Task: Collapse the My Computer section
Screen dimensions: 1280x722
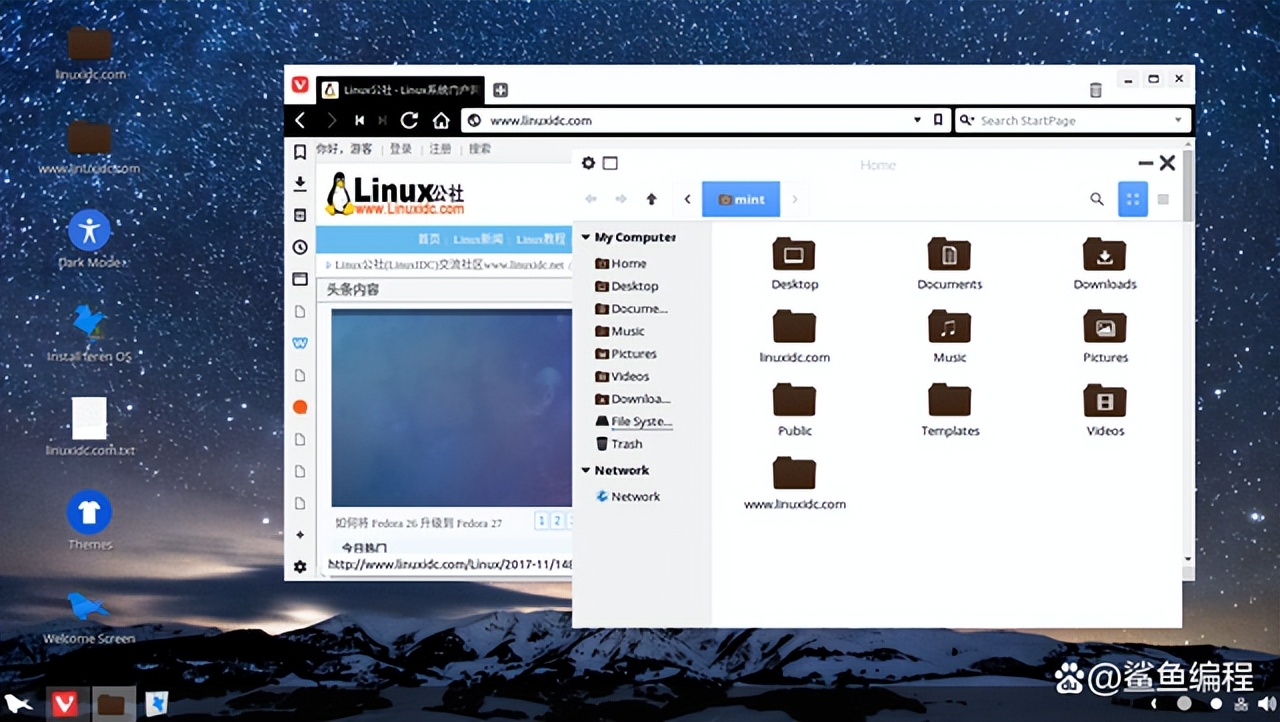Action: click(586, 237)
